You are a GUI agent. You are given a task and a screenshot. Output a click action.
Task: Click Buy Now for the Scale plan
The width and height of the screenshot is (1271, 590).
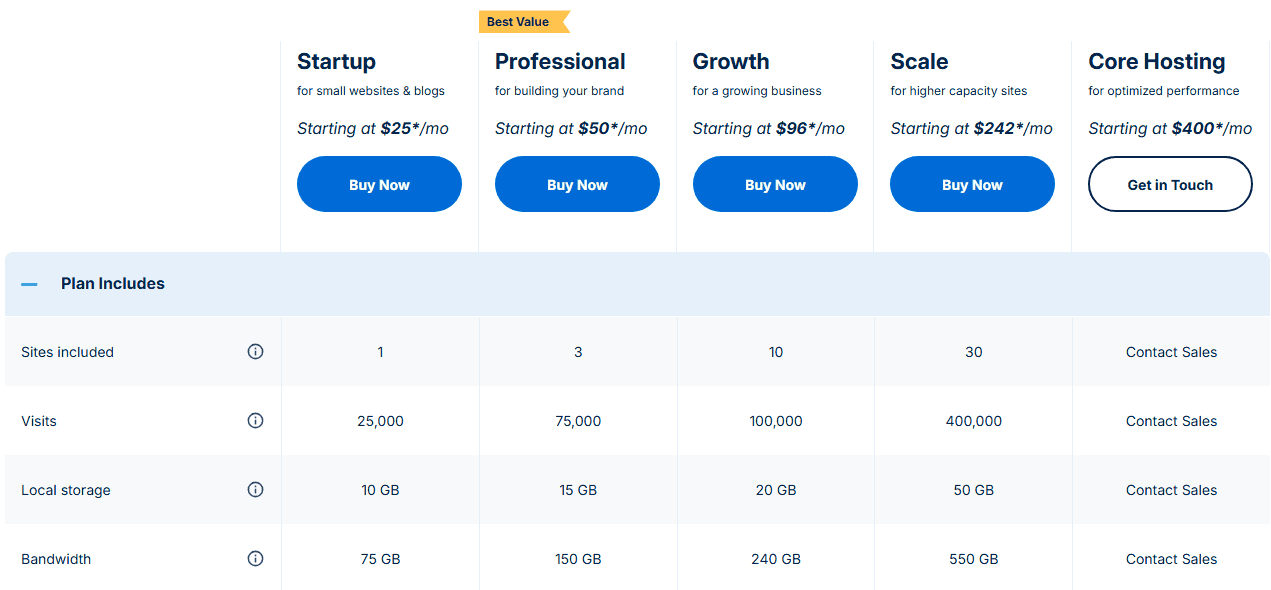972,184
